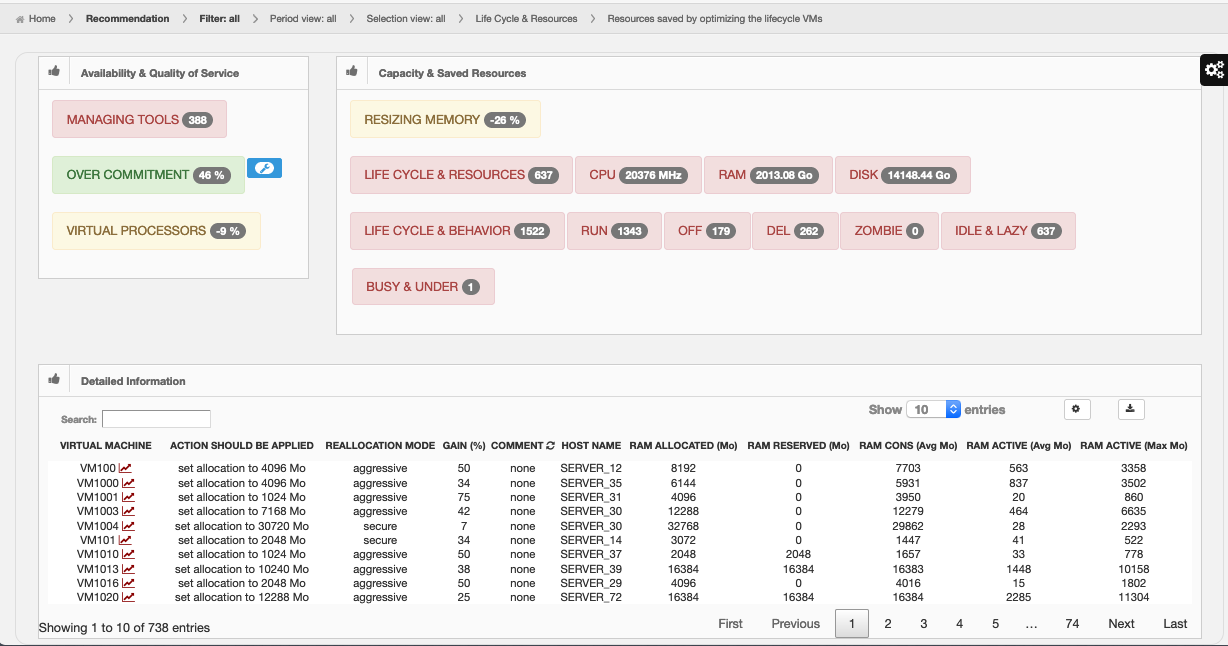Screen dimensions: 1228x646
Task: Click 'set allocation to 30720 Mo' cell
Action: (242, 526)
